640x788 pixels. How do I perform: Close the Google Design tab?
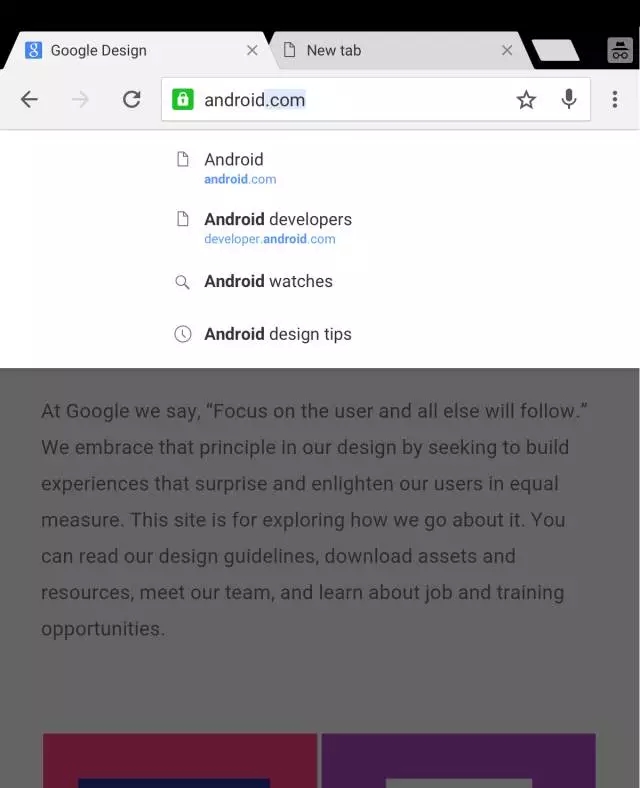point(252,50)
